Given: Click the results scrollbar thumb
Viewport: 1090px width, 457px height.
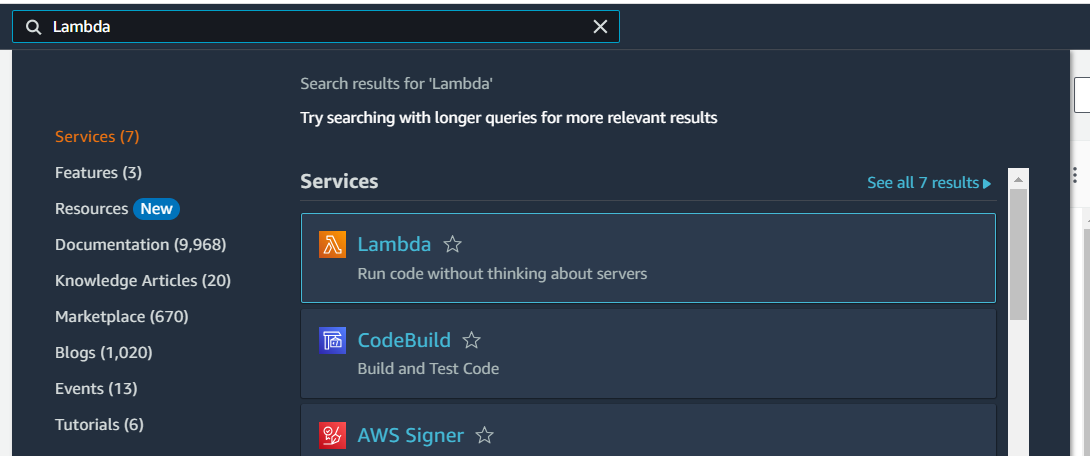Looking at the screenshot, I should [1018, 255].
